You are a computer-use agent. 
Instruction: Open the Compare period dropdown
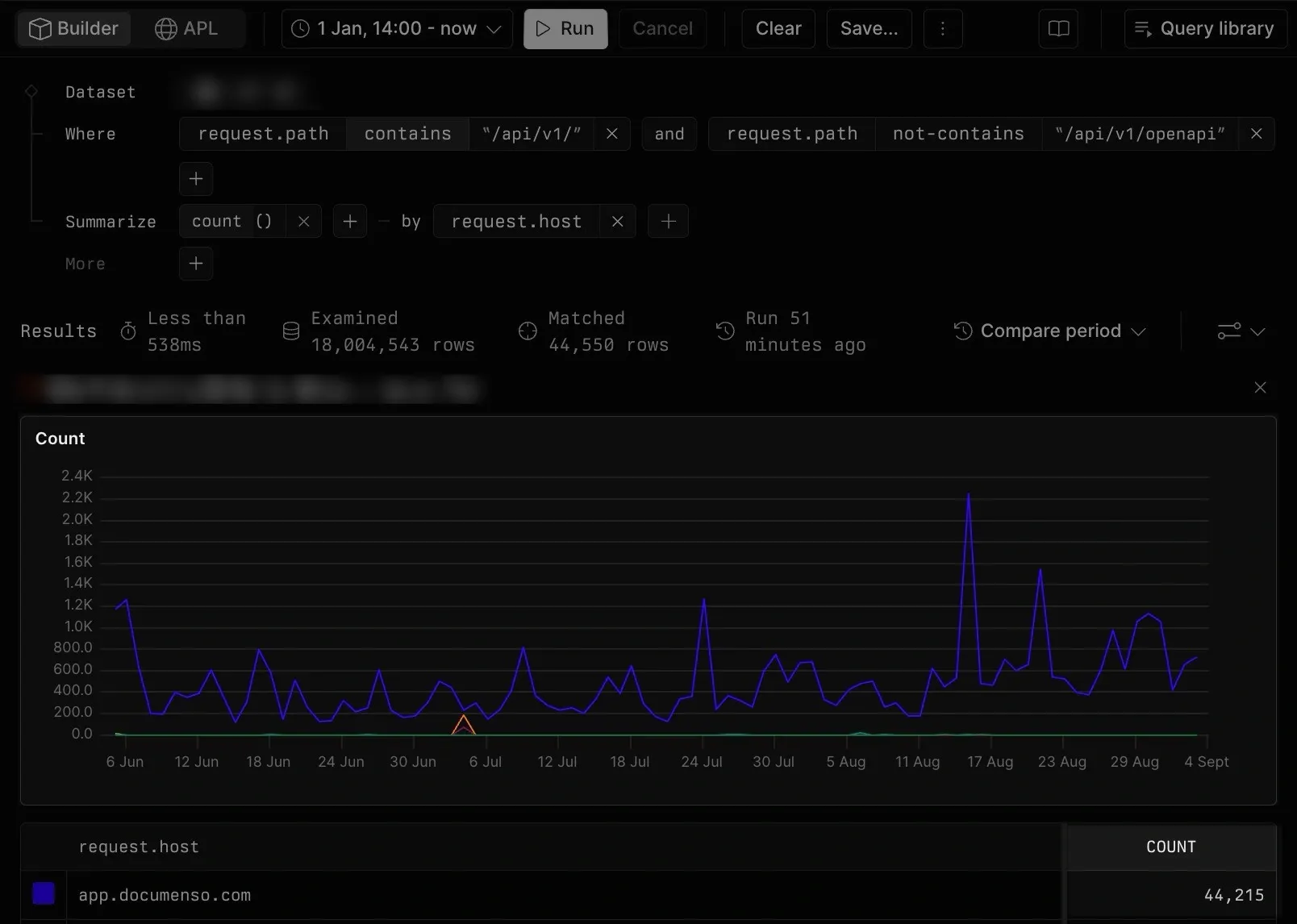click(x=1050, y=331)
